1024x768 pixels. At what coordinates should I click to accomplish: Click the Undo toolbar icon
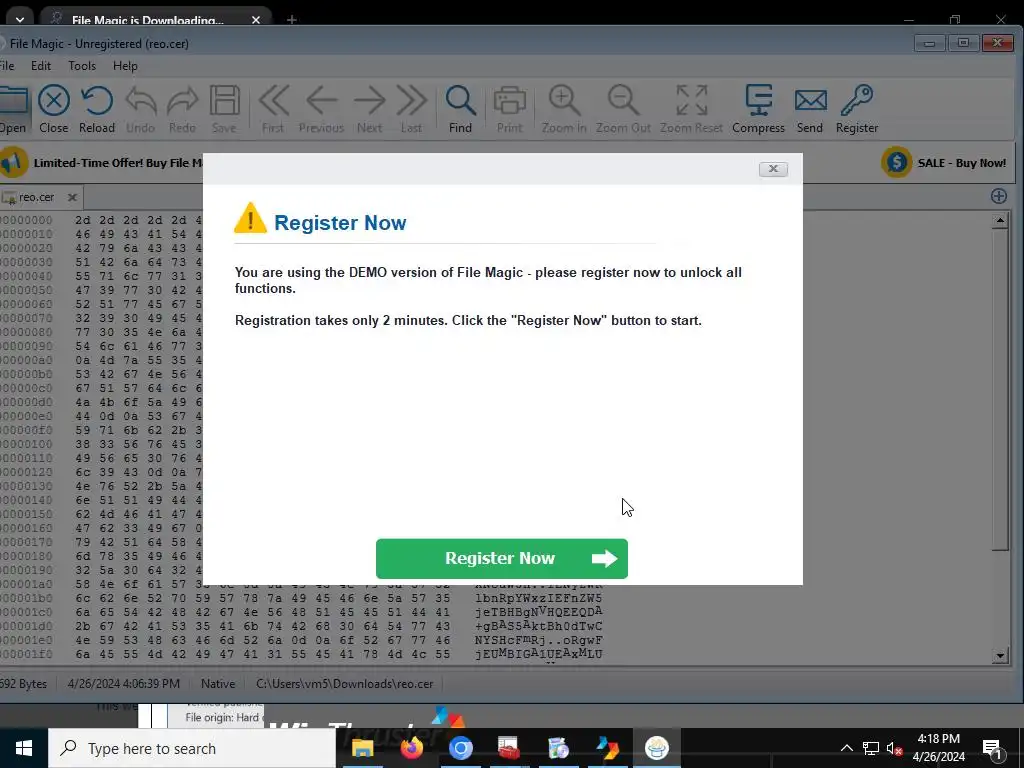tap(140, 109)
